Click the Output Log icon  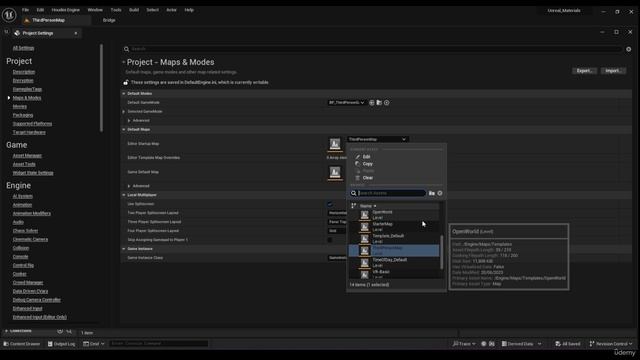pos(50,344)
